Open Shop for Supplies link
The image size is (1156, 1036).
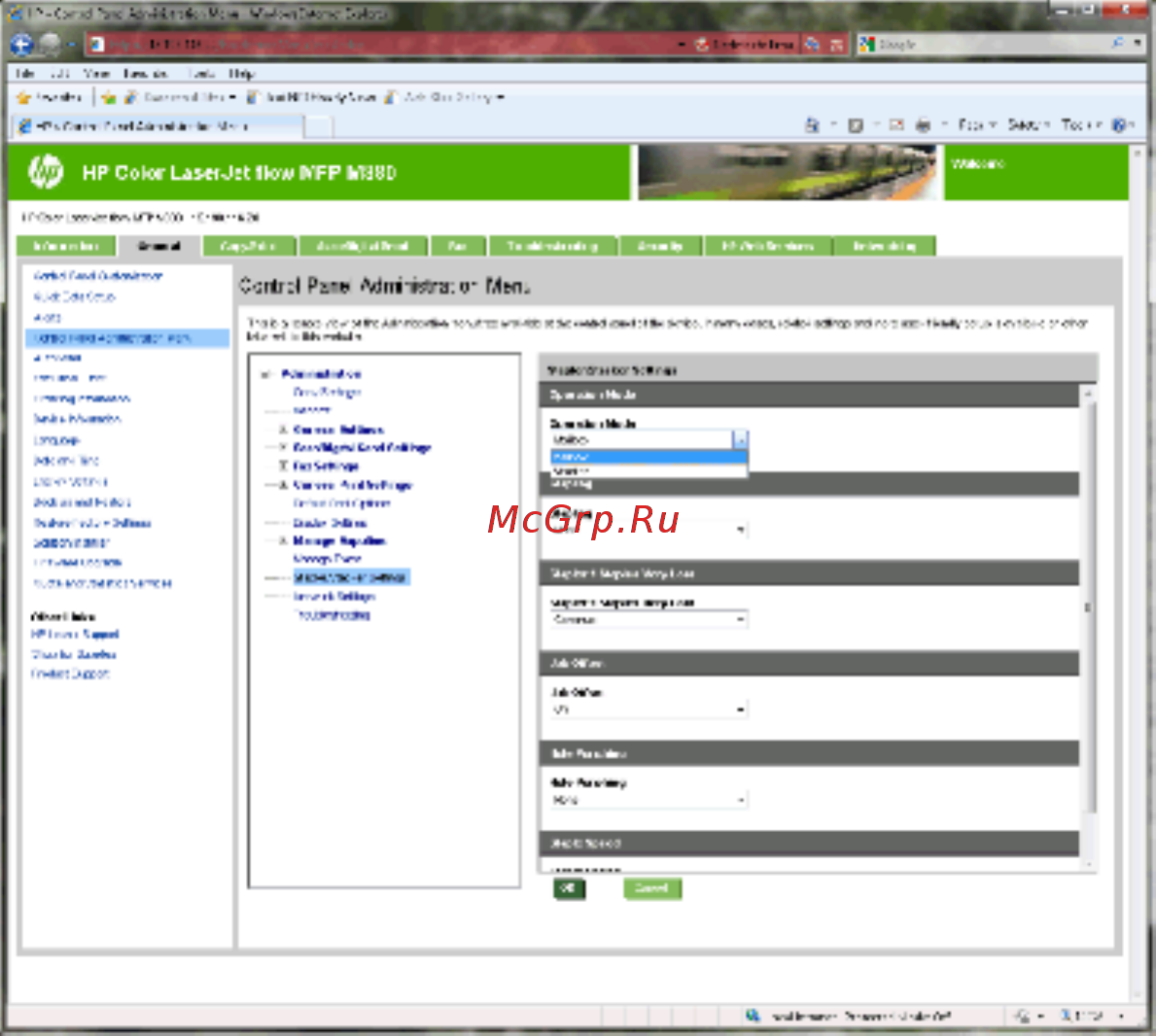[x=74, y=654]
